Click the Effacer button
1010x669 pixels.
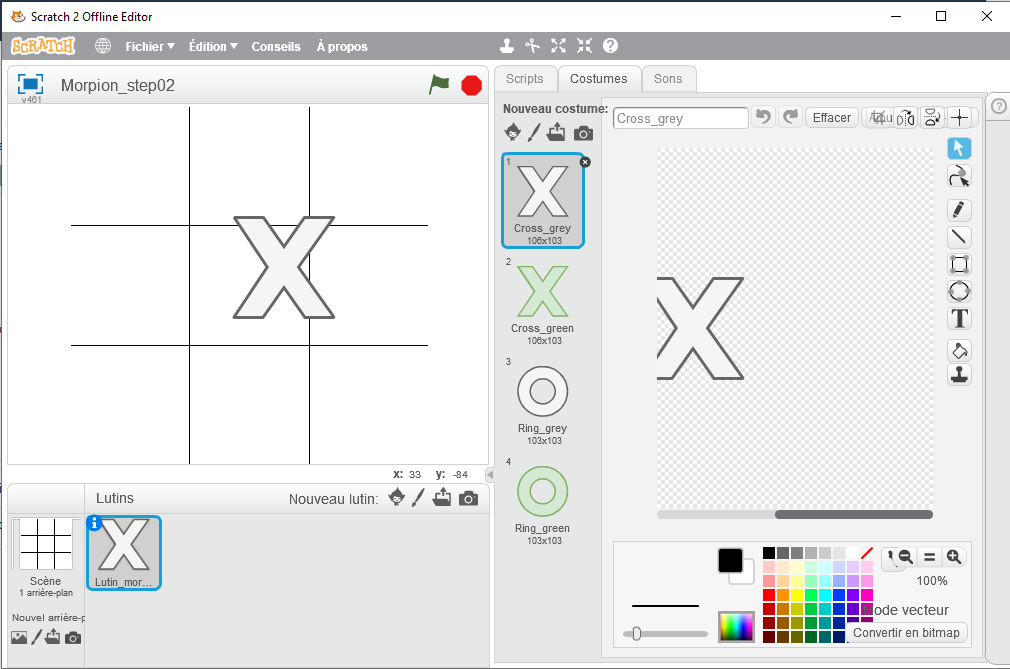831,118
